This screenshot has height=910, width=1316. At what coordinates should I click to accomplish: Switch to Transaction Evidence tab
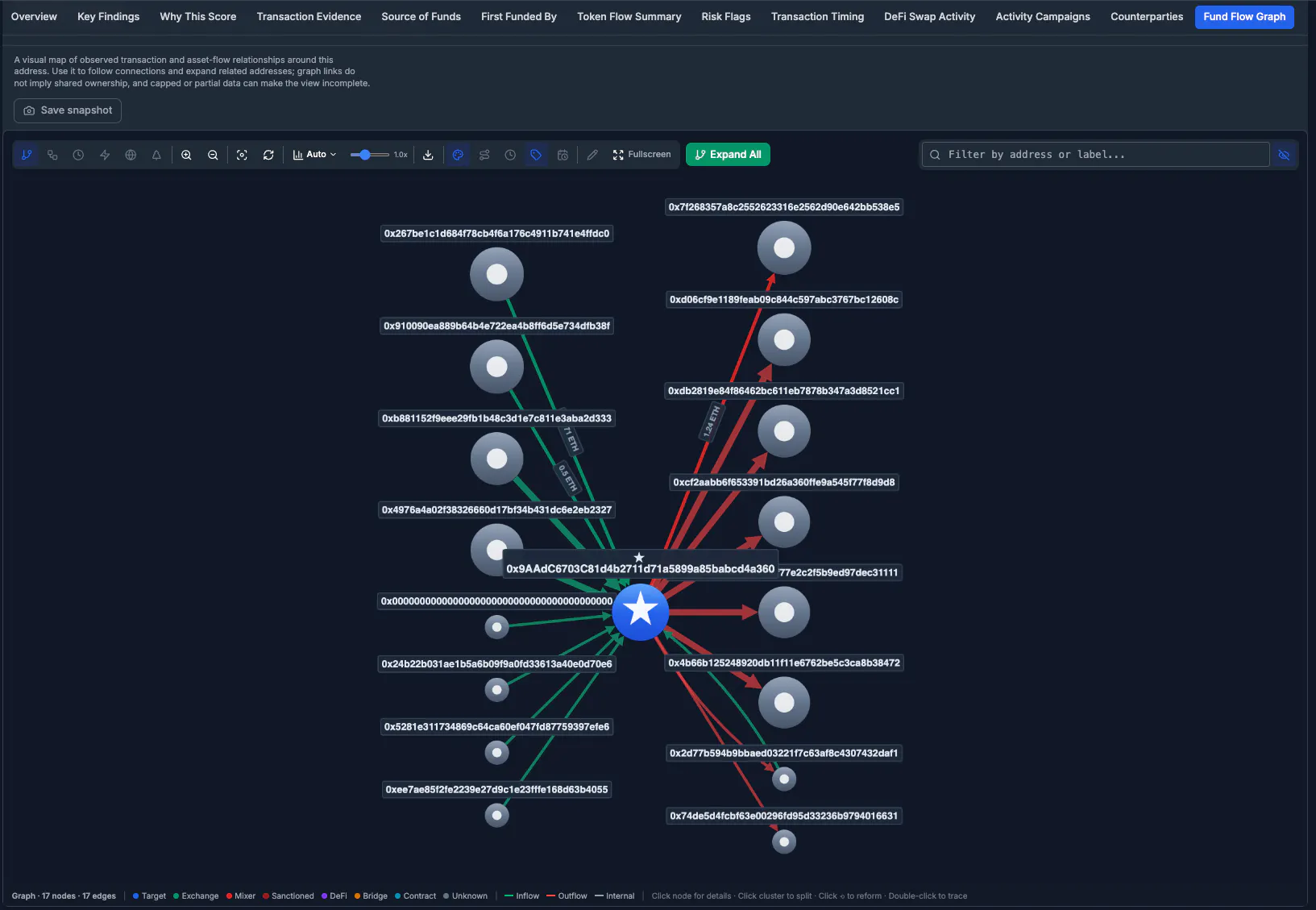point(309,17)
